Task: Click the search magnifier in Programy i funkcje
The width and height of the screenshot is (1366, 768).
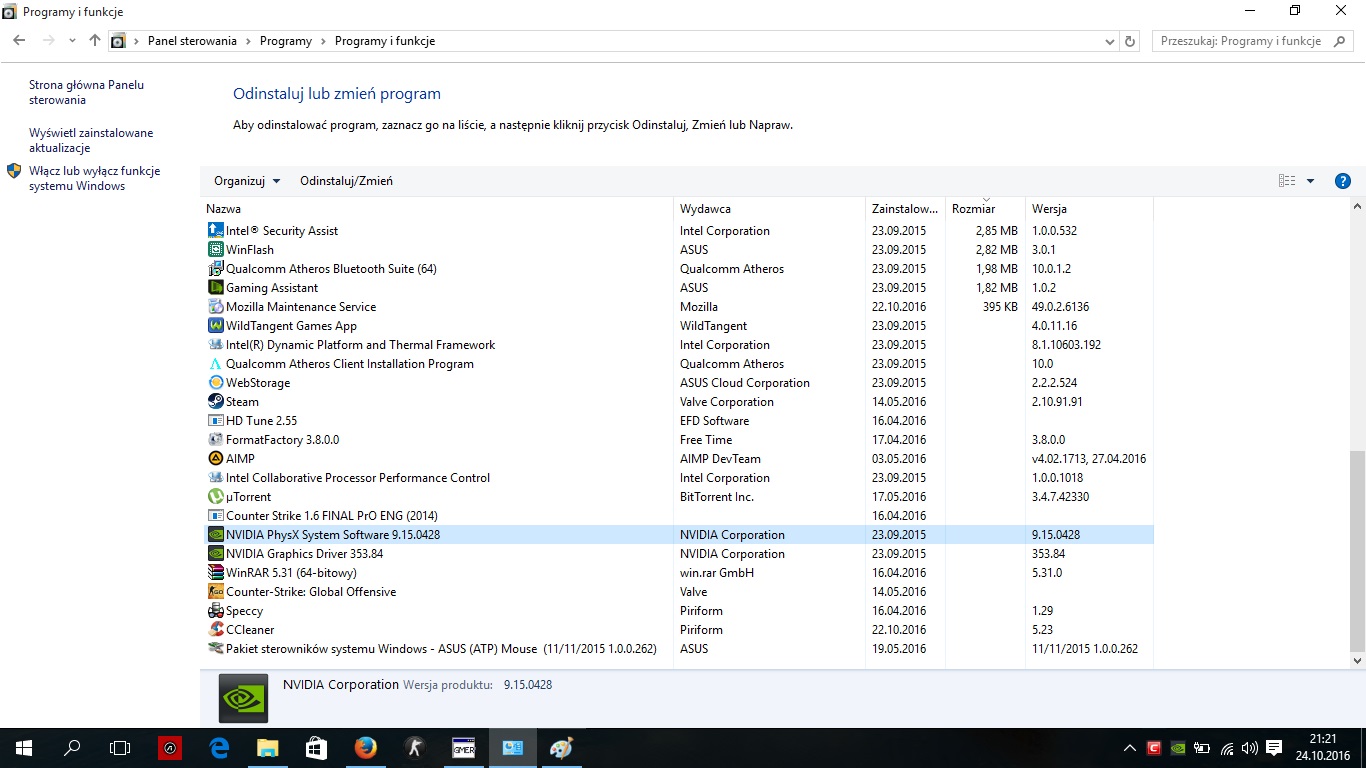Action: coord(1340,41)
